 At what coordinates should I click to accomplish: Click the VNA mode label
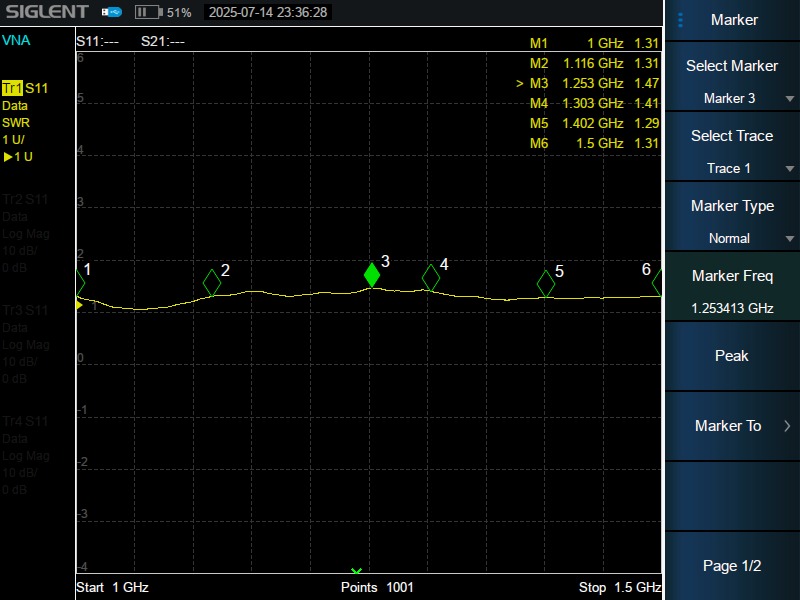tap(16, 40)
